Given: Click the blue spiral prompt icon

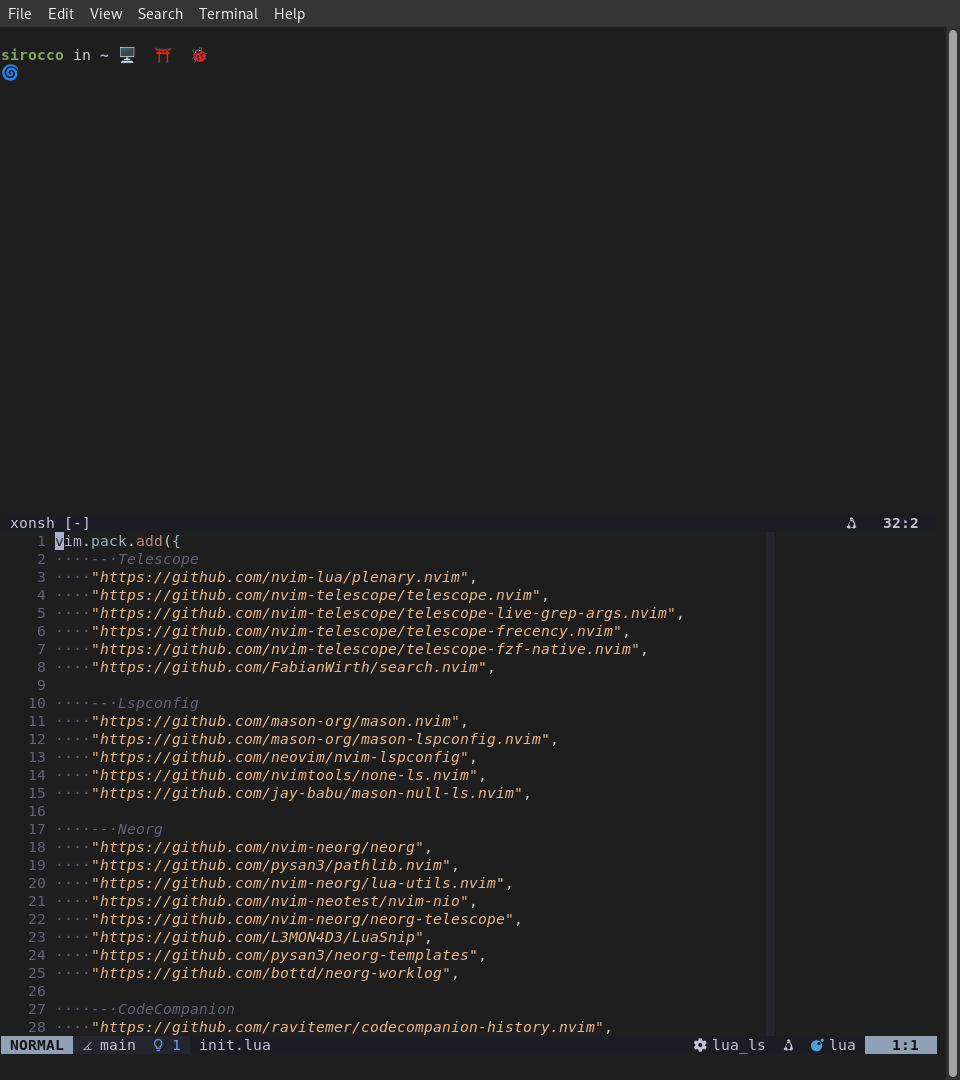Looking at the screenshot, I should [x=10, y=73].
